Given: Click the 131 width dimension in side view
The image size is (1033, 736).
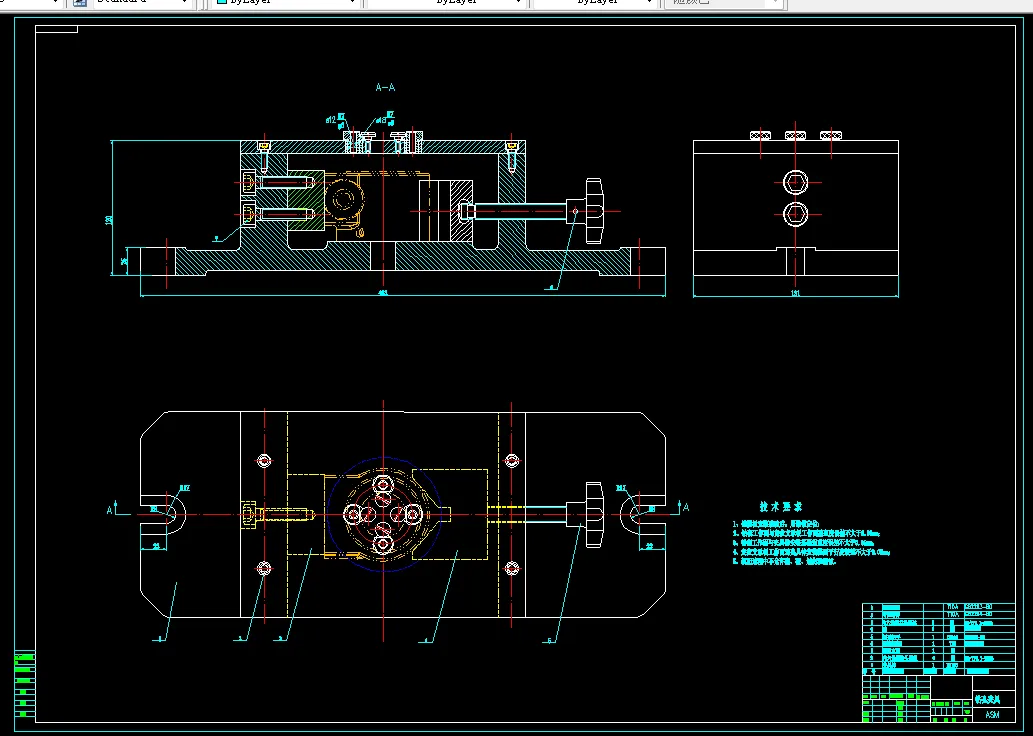Looking at the screenshot, I should (x=795, y=294).
